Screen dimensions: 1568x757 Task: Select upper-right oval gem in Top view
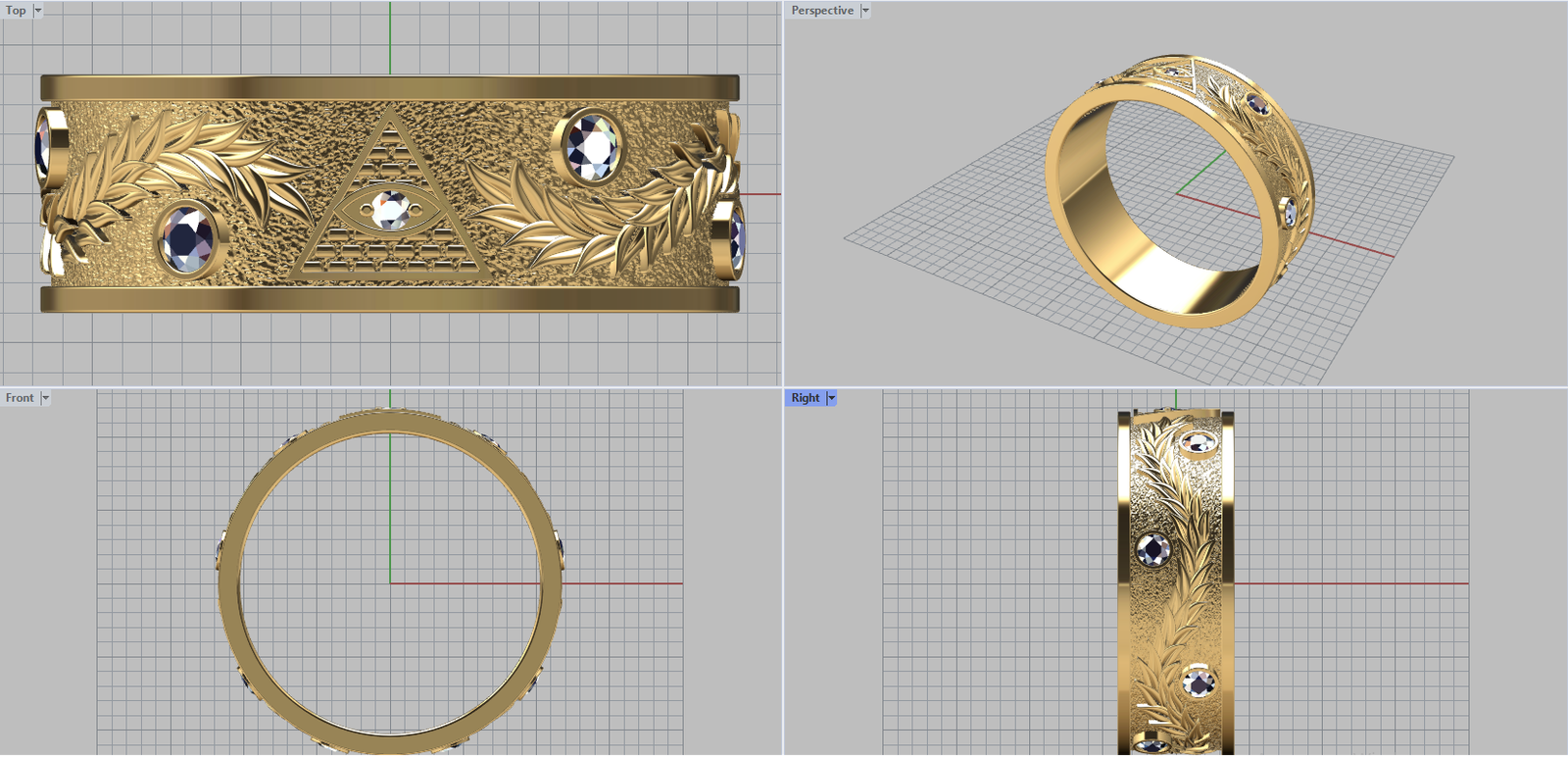pos(592,148)
